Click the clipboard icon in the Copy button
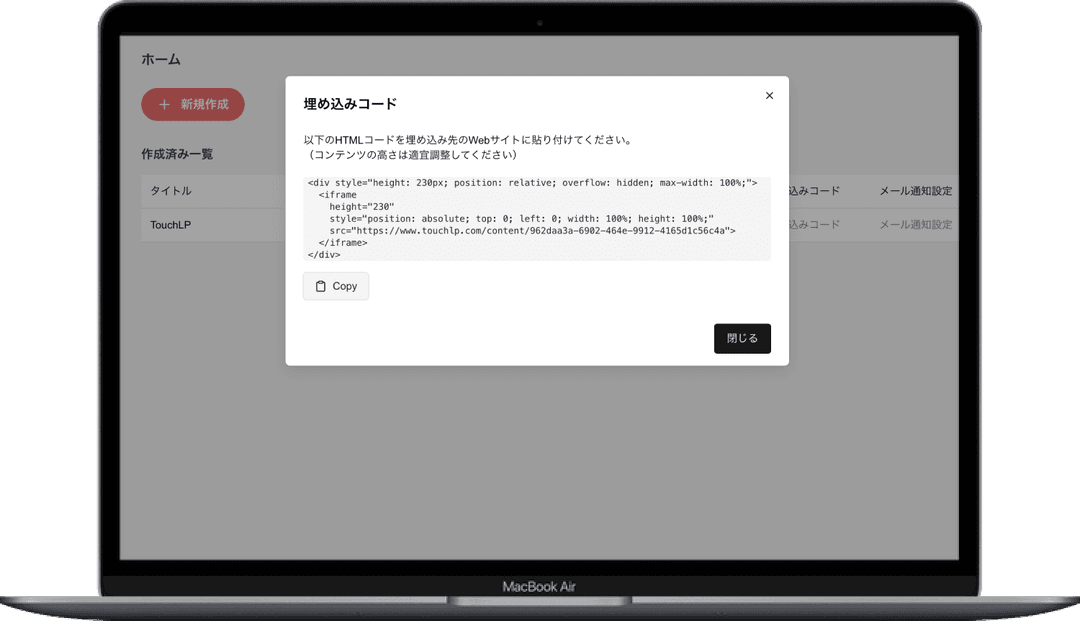Image resolution: width=1080 pixels, height=621 pixels. (x=320, y=286)
